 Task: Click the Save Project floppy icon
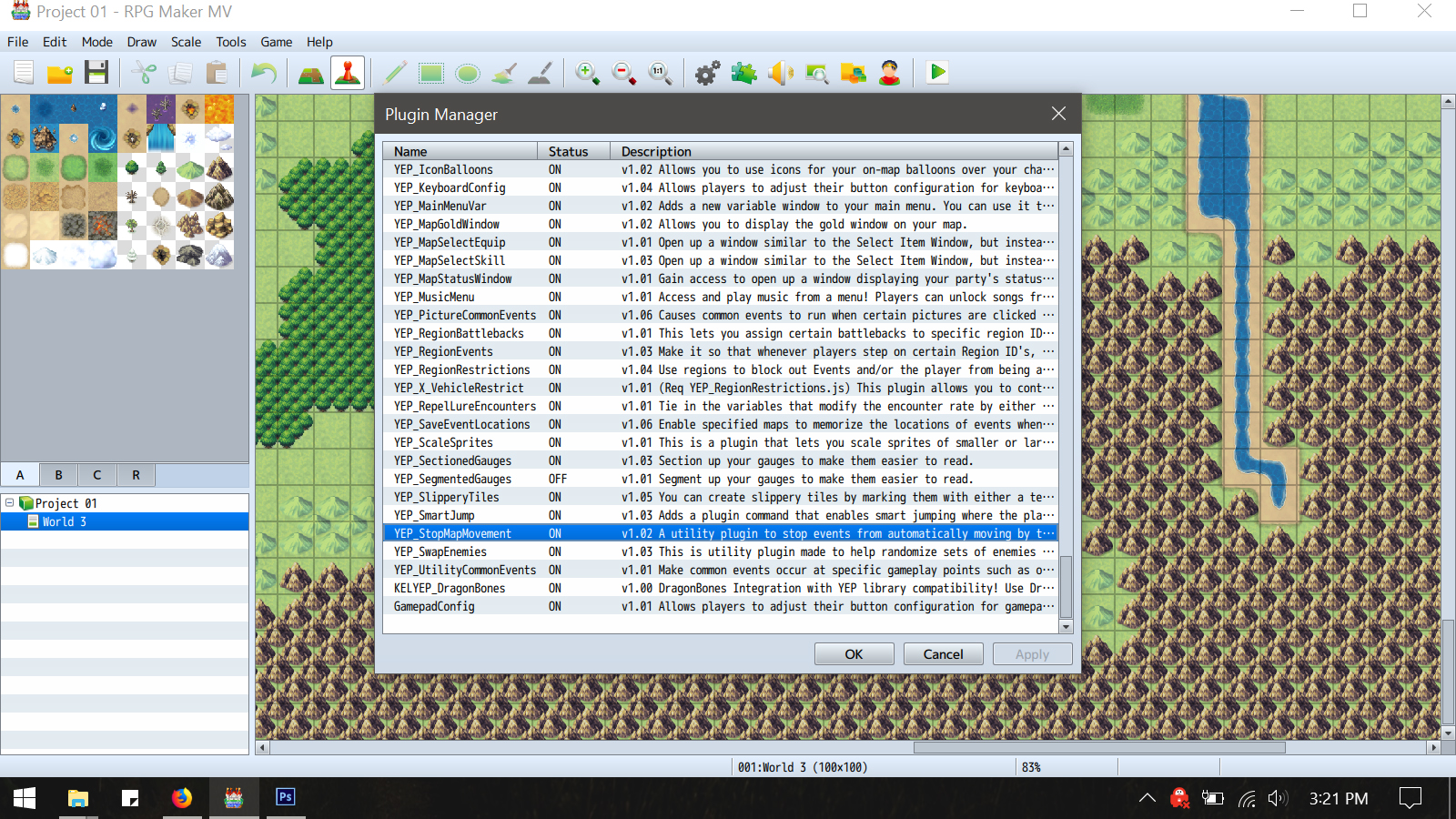coord(96,73)
